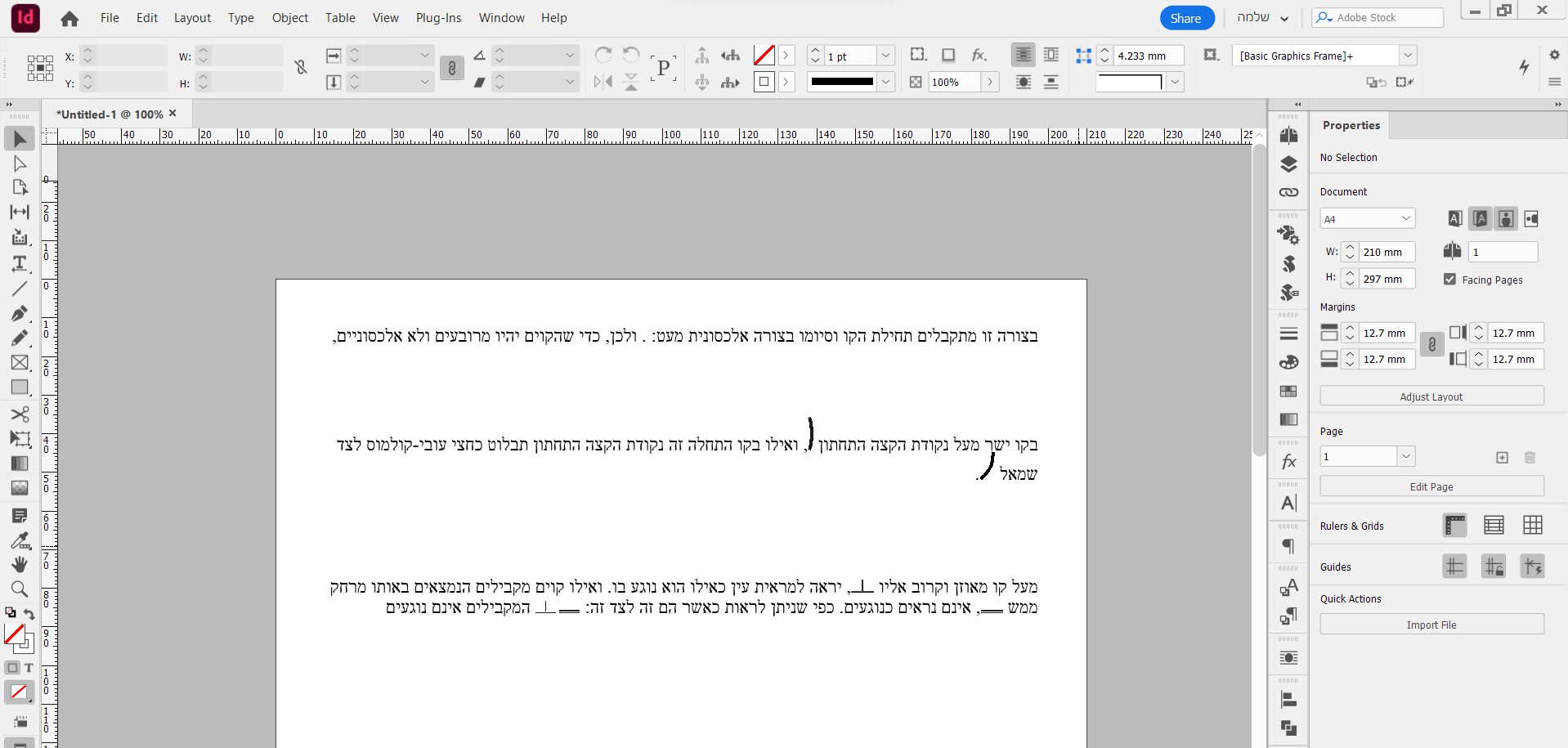Select the Gap tool
1568x748 pixels.
coord(20,212)
